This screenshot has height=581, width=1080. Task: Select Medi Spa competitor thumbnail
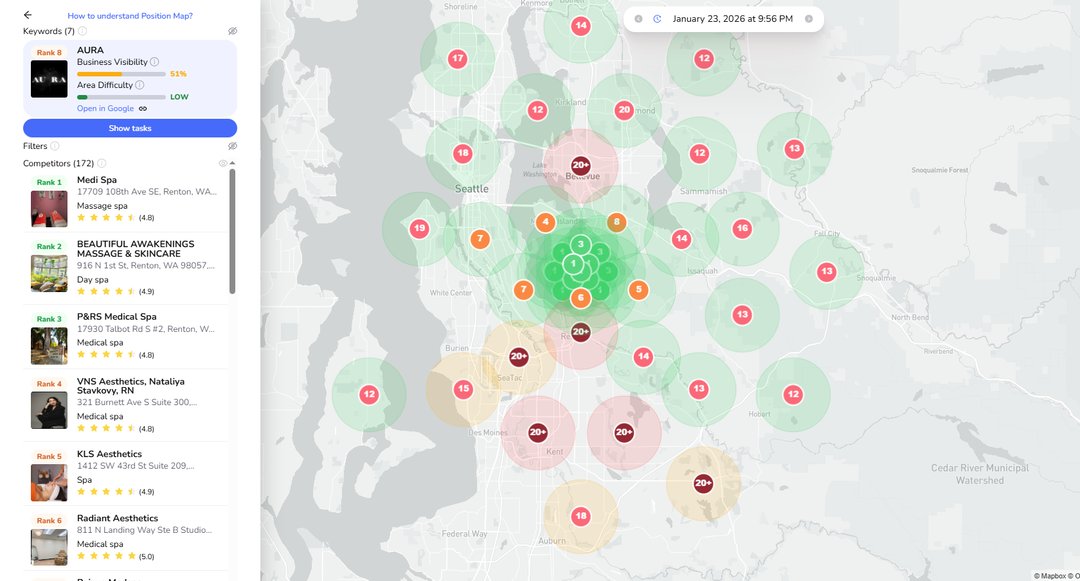[x=49, y=209]
